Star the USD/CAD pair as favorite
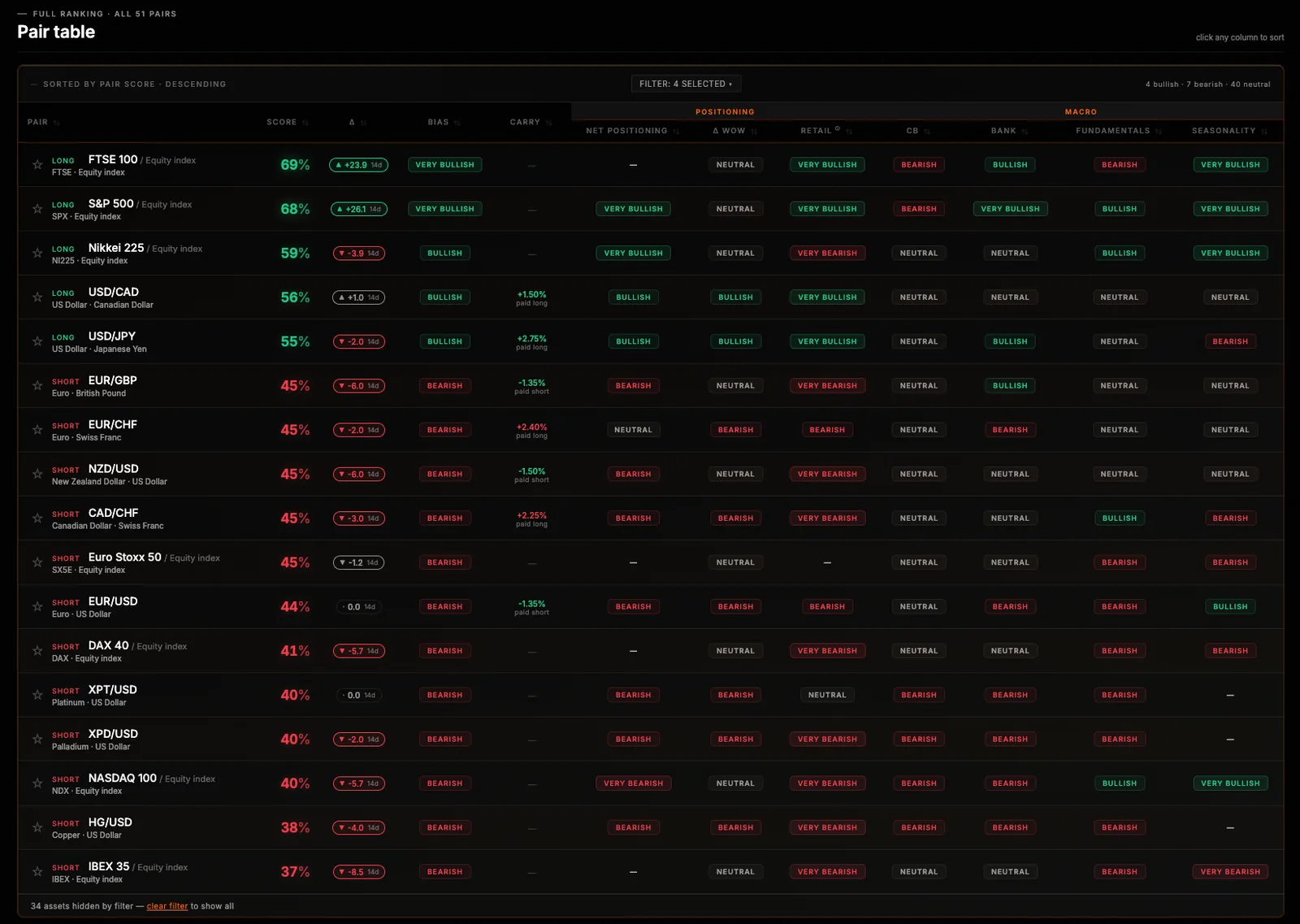Viewport: 1300px width, 924px height. [37, 297]
